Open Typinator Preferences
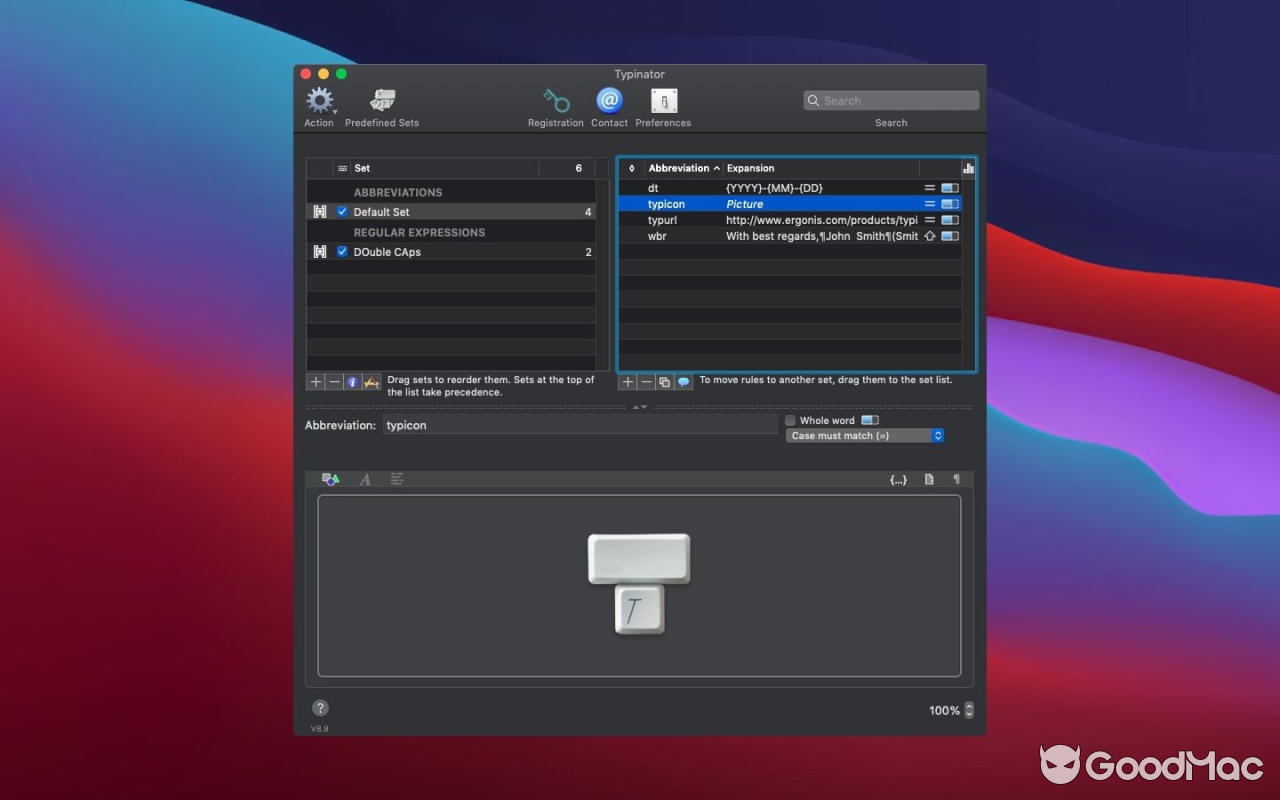Viewport: 1280px width, 800px height. pyautogui.click(x=663, y=100)
